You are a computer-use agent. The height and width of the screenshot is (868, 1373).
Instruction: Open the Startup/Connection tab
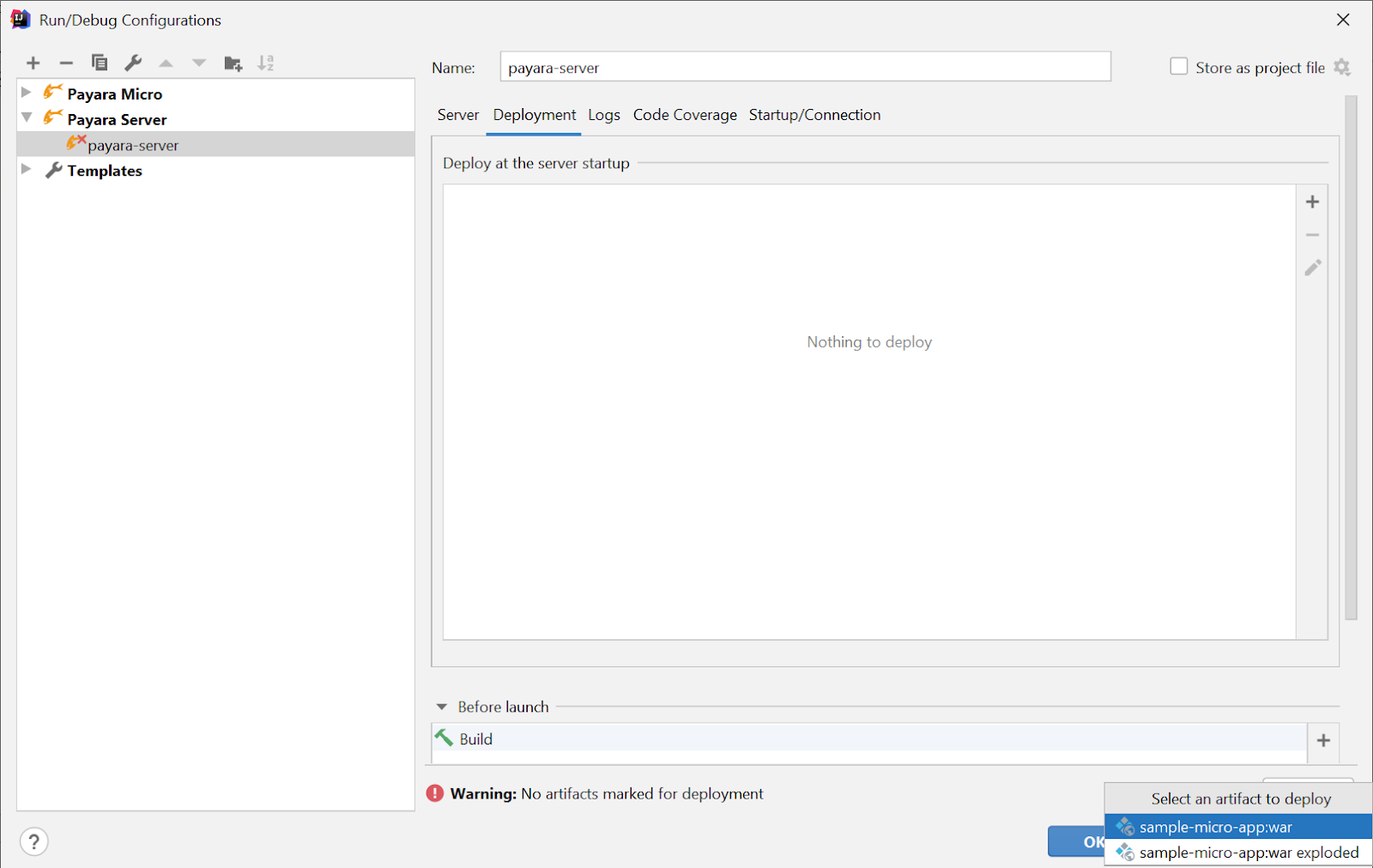coord(814,115)
